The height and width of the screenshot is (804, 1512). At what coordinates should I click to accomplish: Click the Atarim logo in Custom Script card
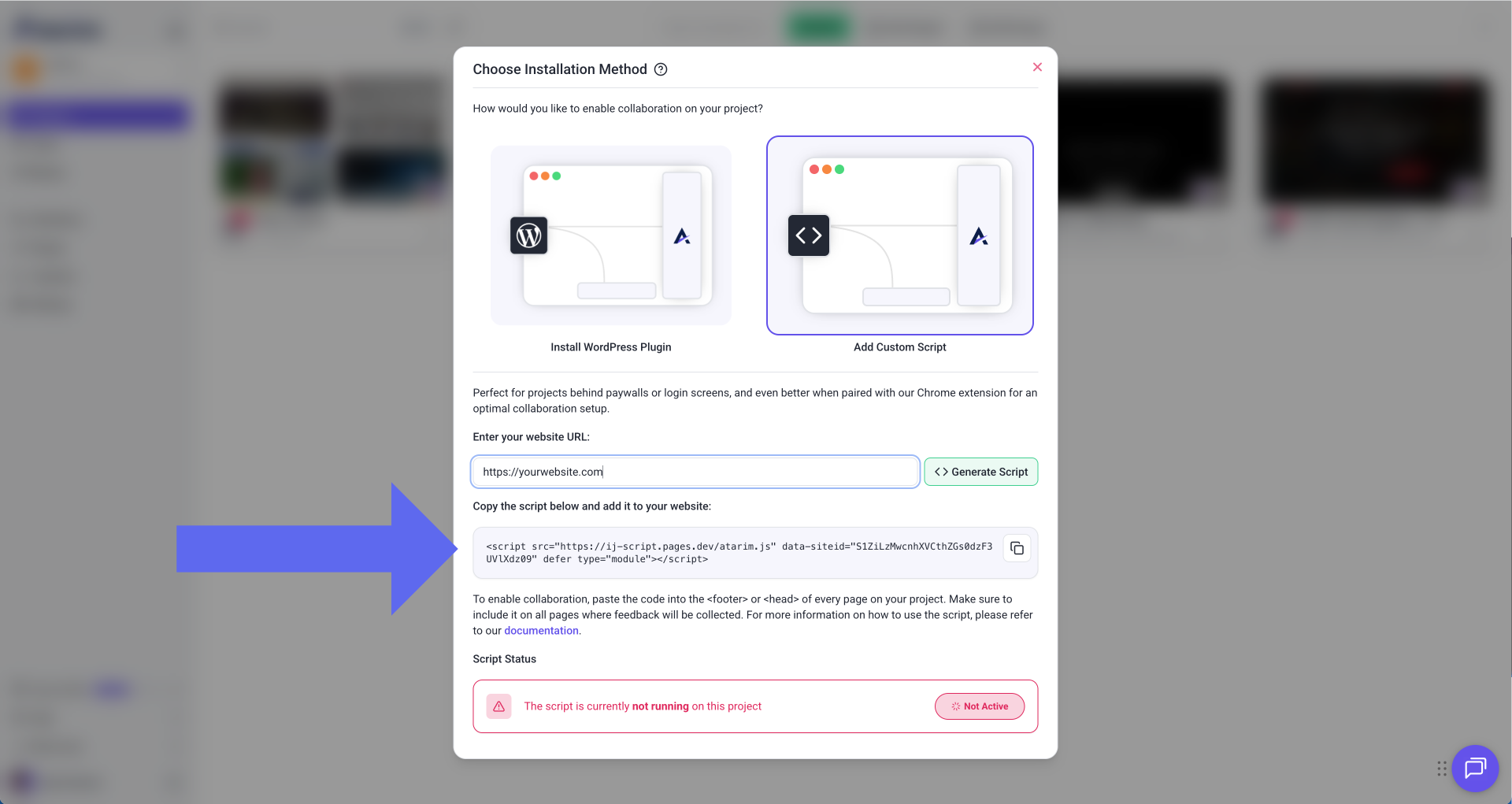click(x=978, y=236)
